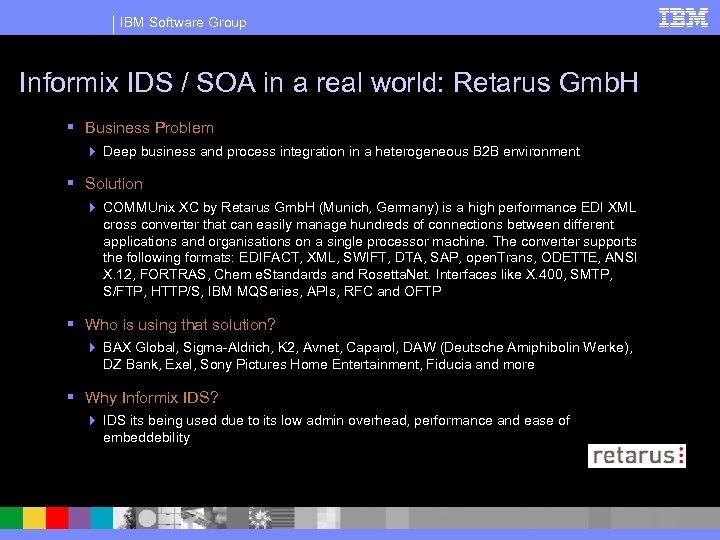Viewport: 720px width, 540px height.
Task: Click the arrow bullet before 'COMMUnix XC'
Action: pos(92,208)
